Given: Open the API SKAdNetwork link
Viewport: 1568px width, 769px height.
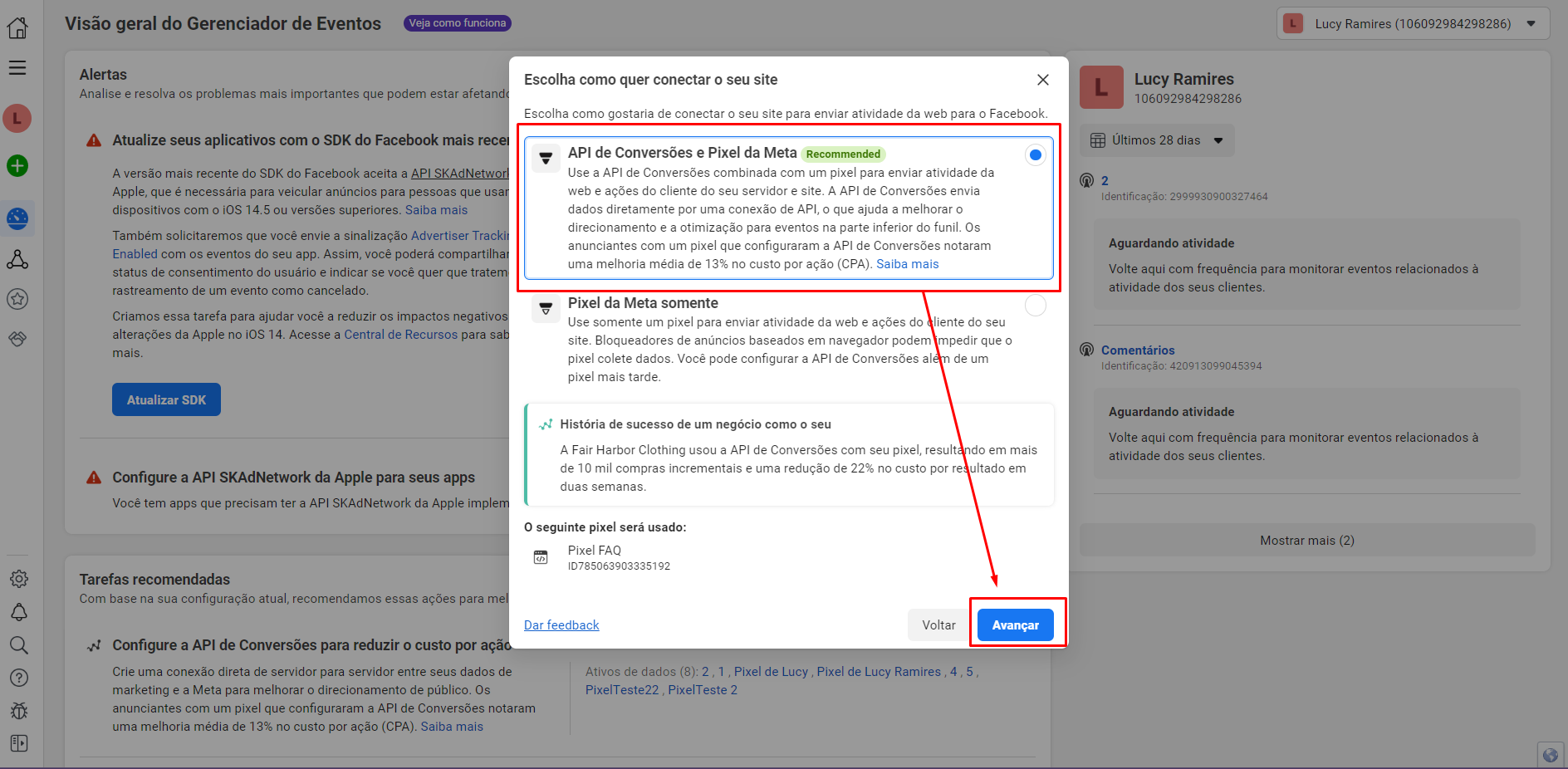Looking at the screenshot, I should pyautogui.click(x=460, y=174).
